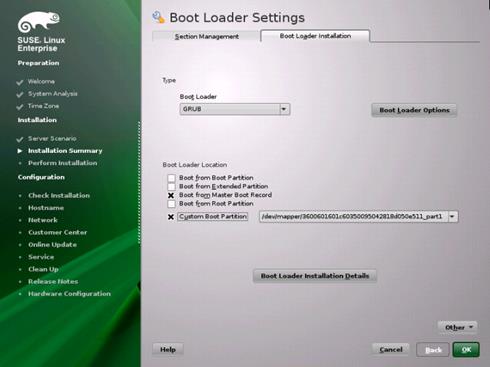Click the Installation Summary step
Viewport: 490px width, 367px height.
[65, 151]
